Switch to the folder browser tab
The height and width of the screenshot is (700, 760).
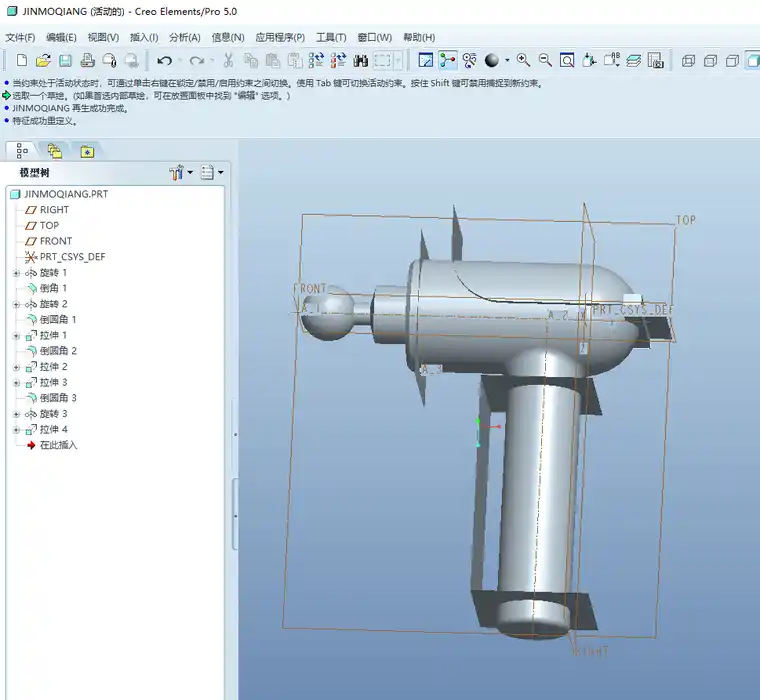pyautogui.click(x=54, y=151)
